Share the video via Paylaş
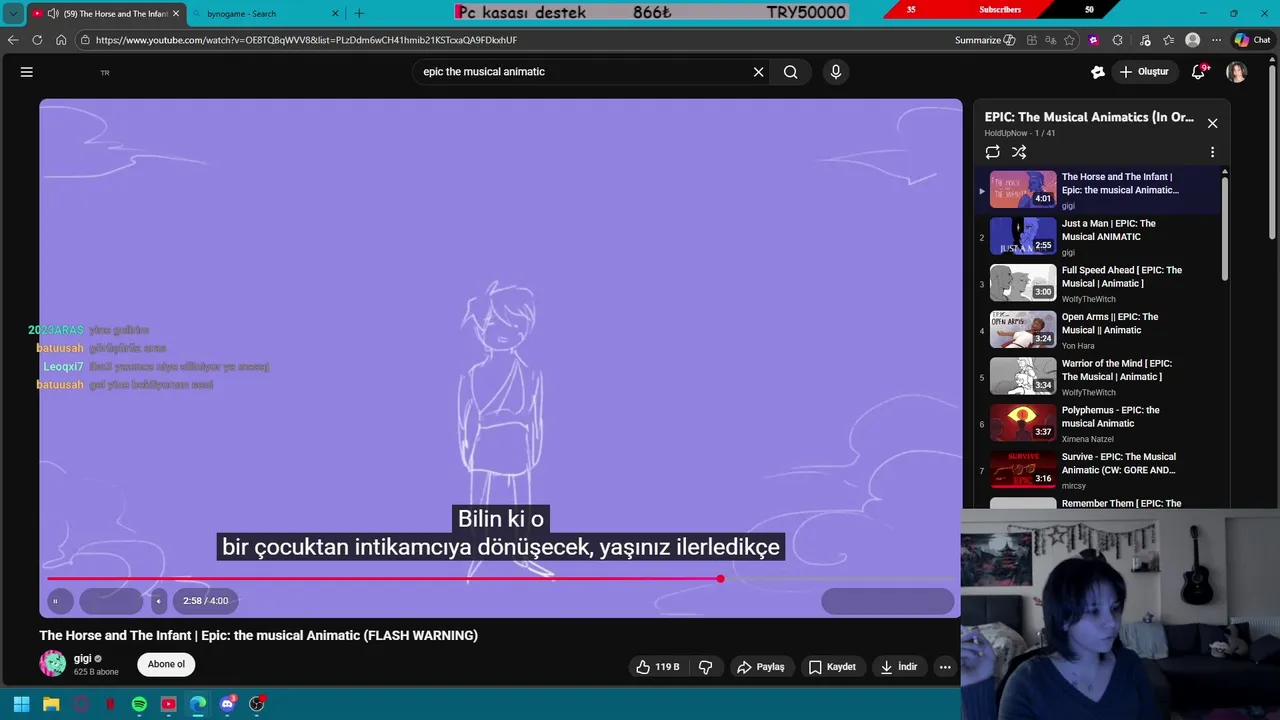The height and width of the screenshot is (720, 1280). 760,667
